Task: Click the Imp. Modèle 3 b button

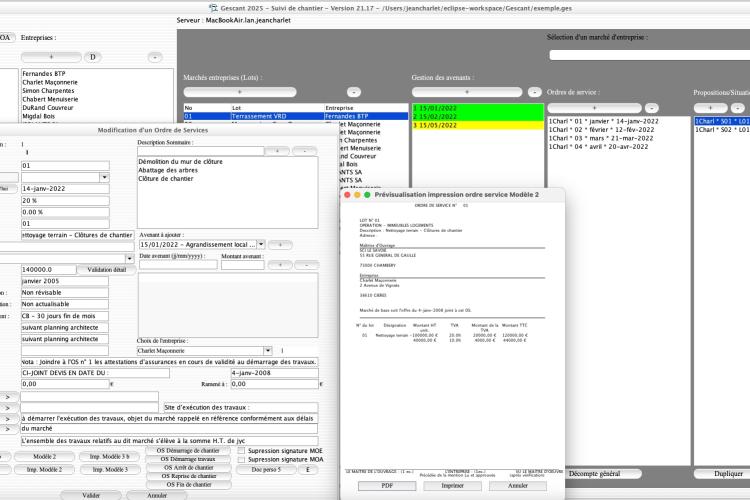Action: [x=110, y=457]
